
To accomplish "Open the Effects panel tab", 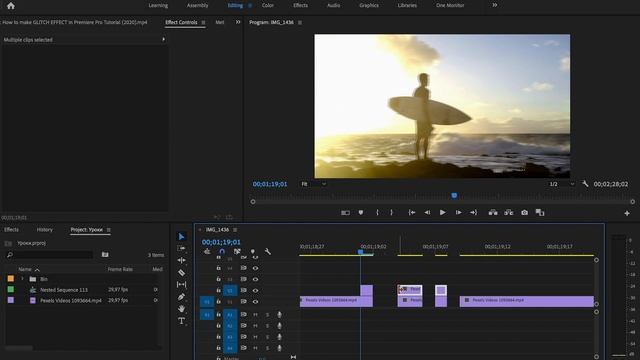I will 11,230.
